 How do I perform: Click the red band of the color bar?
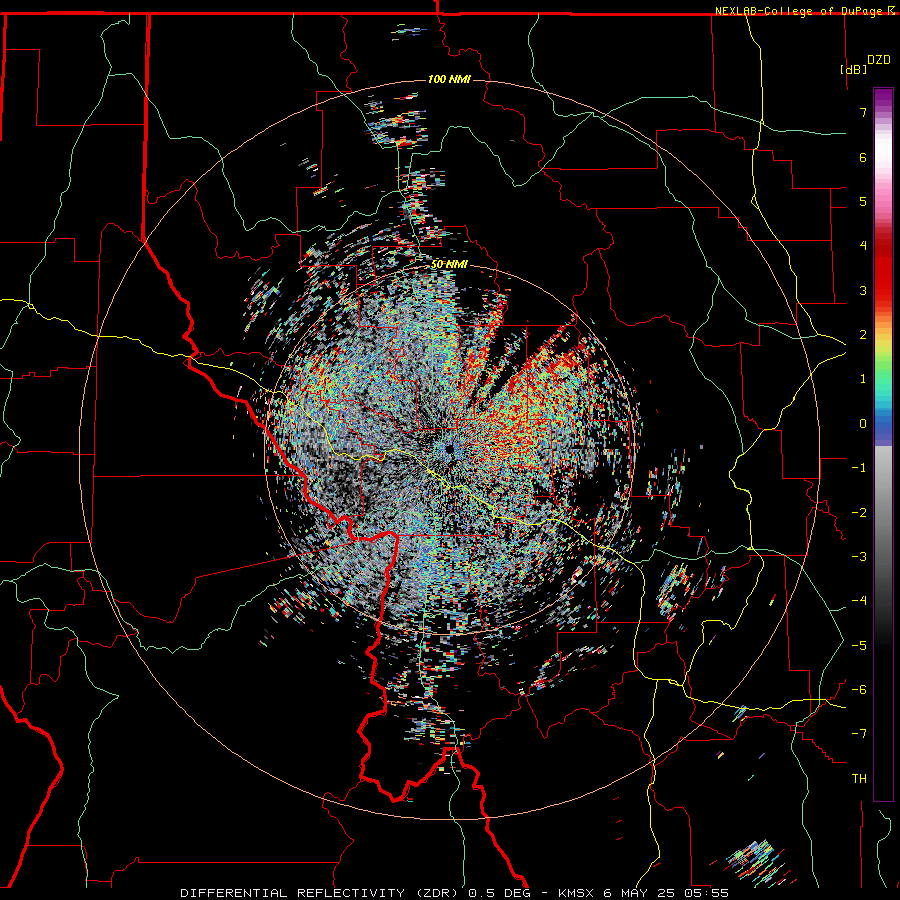coord(883,276)
